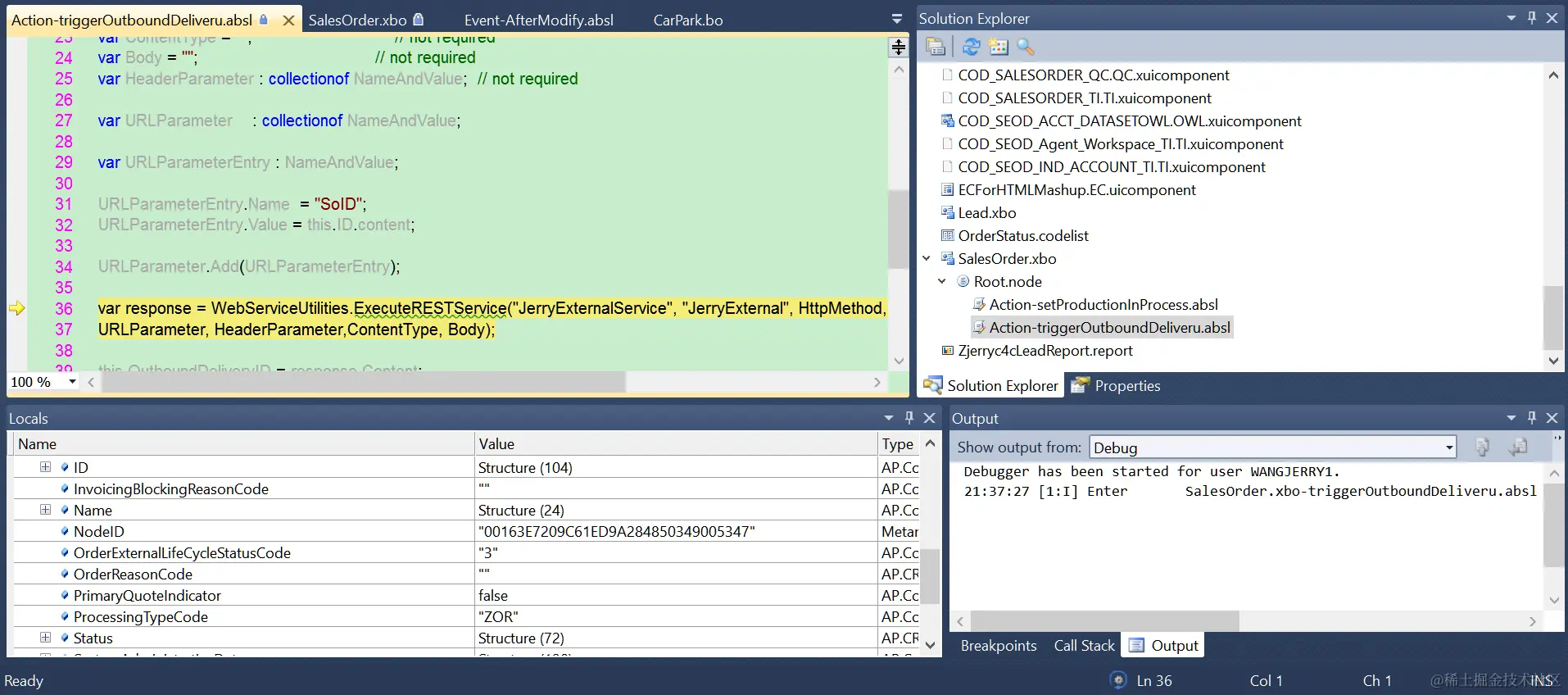The height and width of the screenshot is (695, 1568).
Task: Click the "ZOR" value of ProcessingTypeCode
Action: tap(498, 616)
